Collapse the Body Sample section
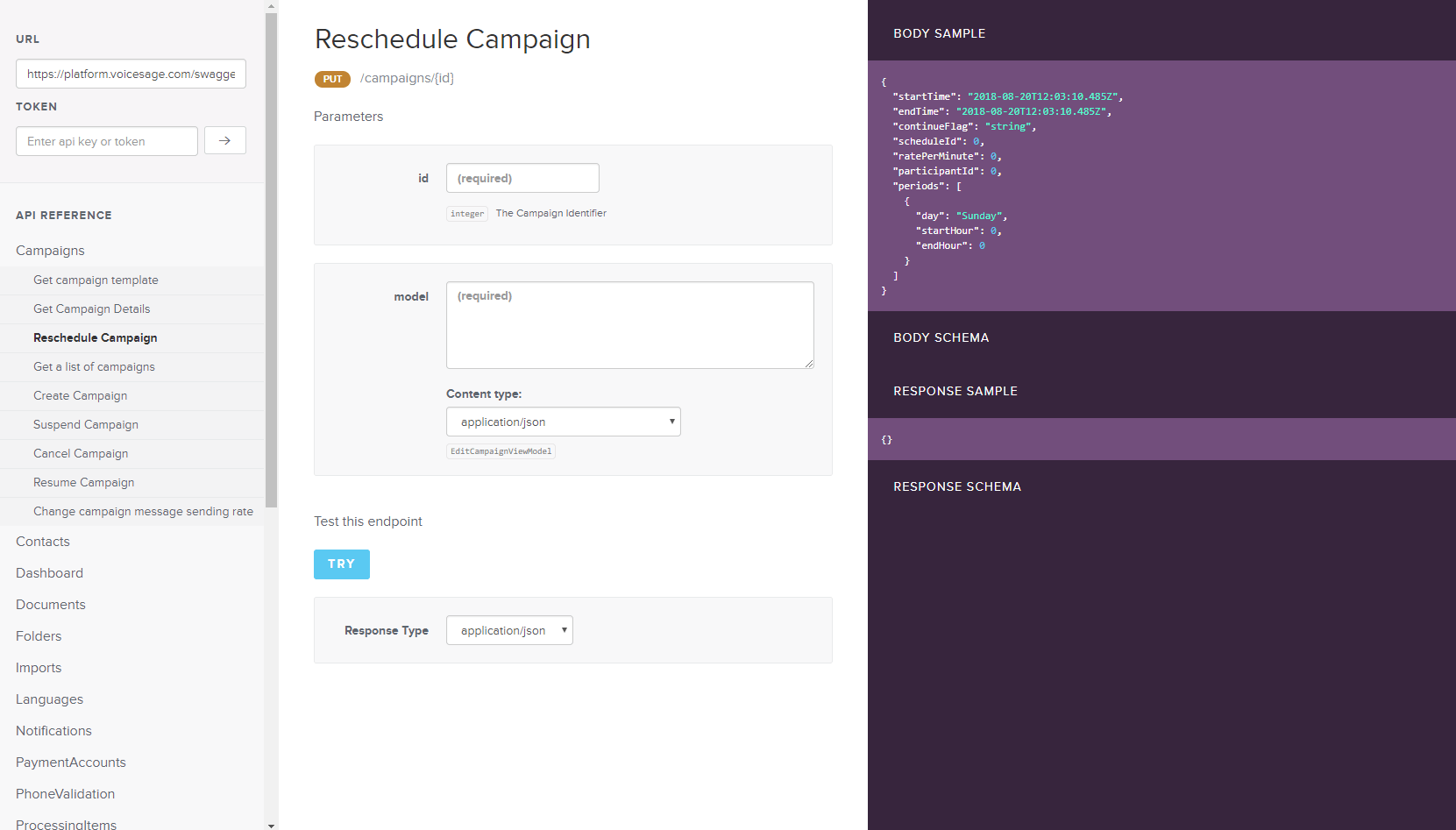 [939, 33]
